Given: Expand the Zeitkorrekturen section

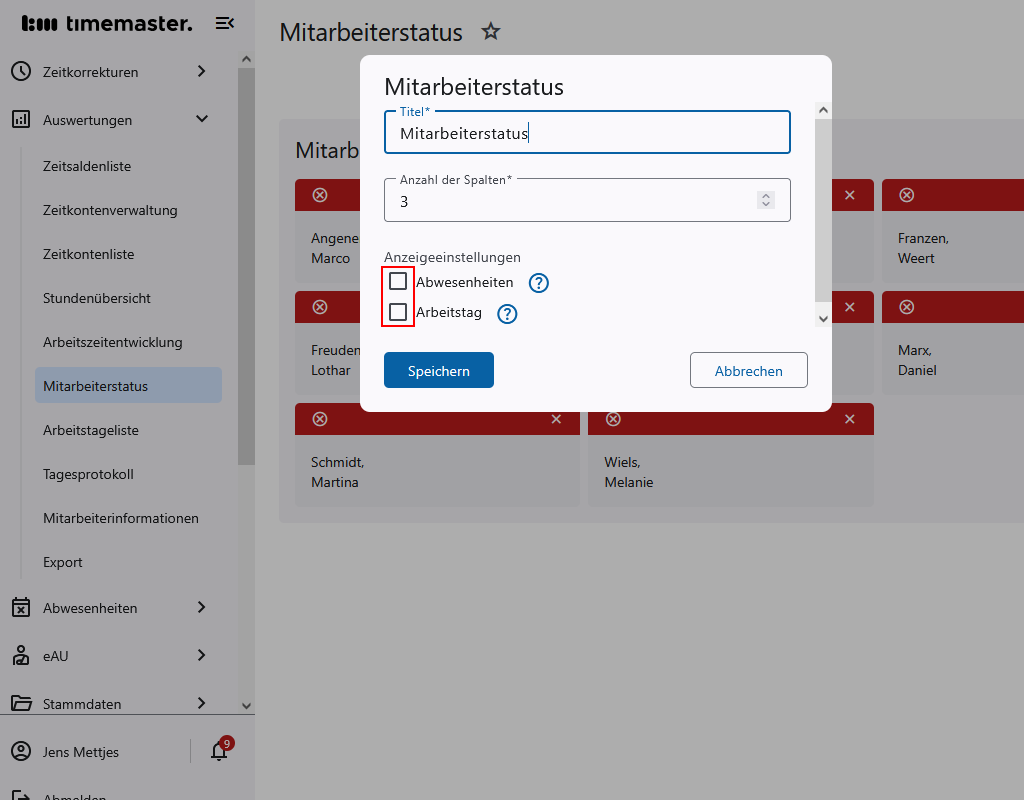Looking at the screenshot, I should point(110,71).
